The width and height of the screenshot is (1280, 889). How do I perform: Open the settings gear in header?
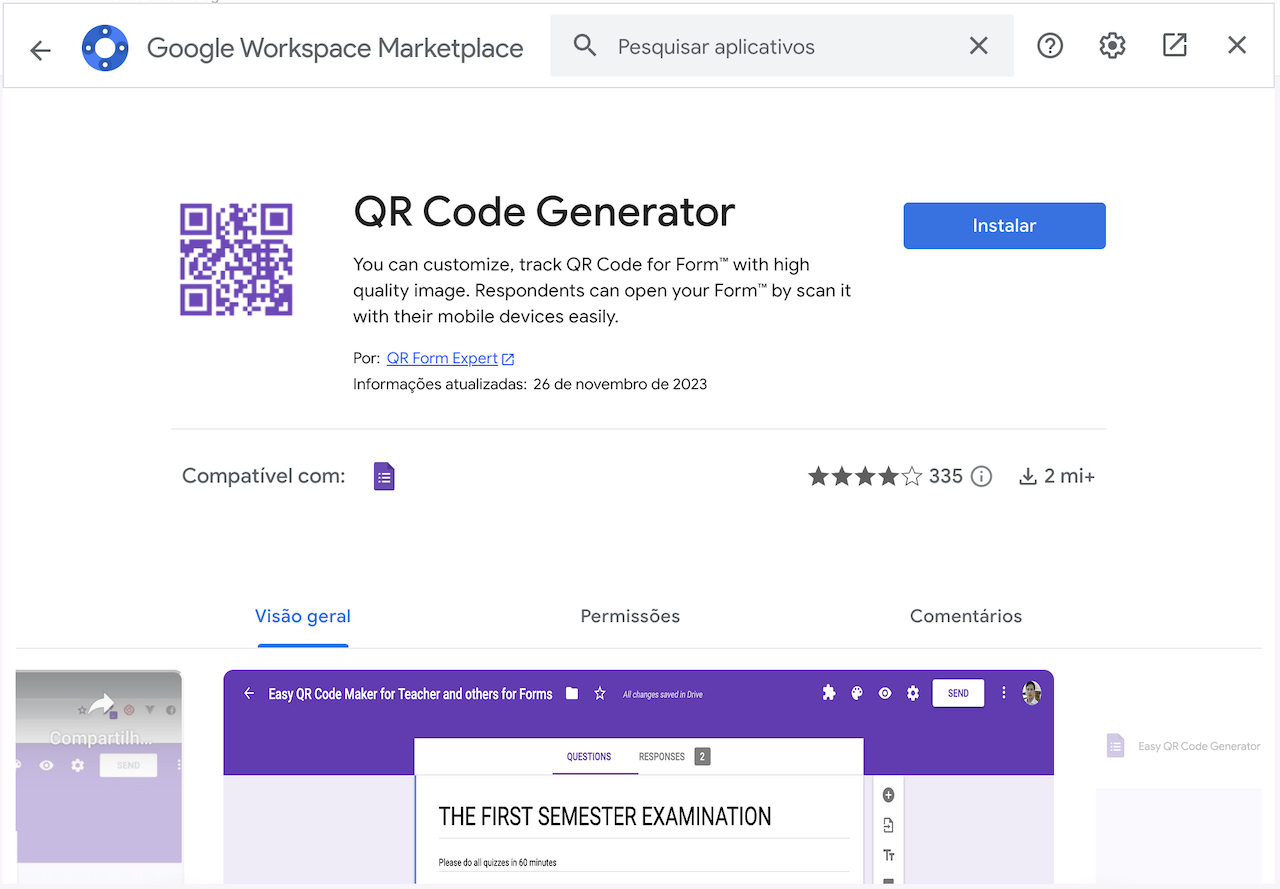pos(1112,45)
